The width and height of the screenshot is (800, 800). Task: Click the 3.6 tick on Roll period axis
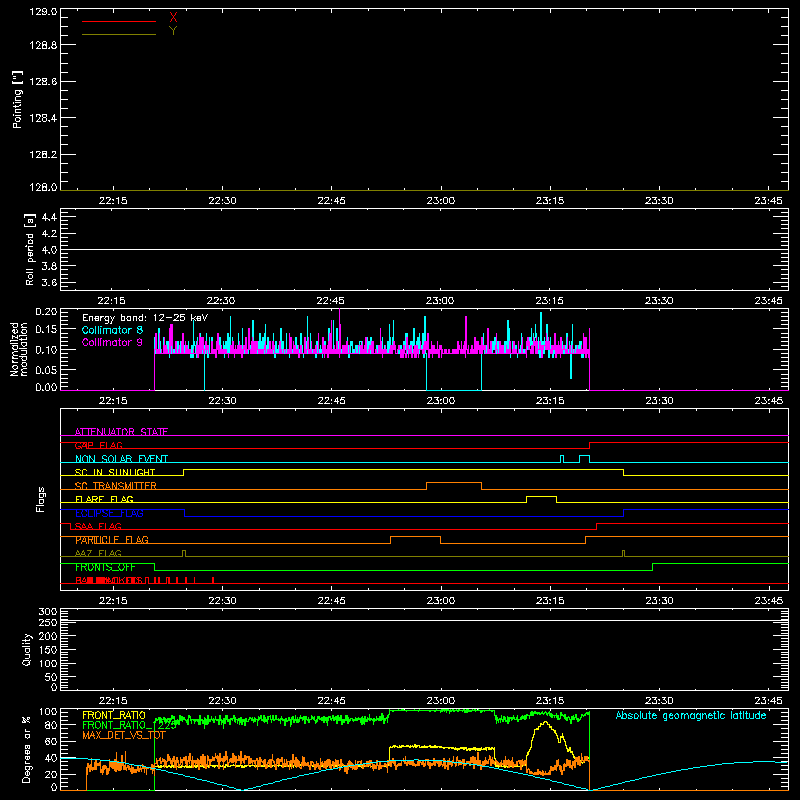(49, 282)
